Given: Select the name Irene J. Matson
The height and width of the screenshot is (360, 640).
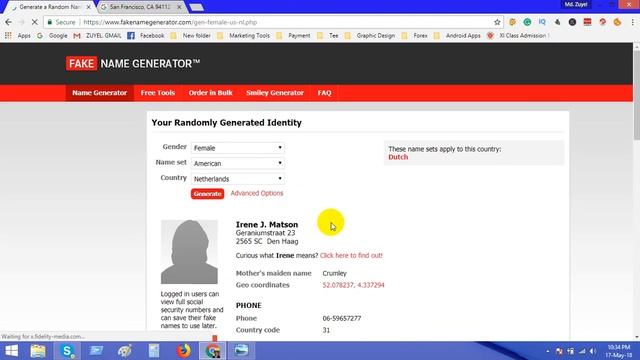Looking at the screenshot, I should coord(267,224).
